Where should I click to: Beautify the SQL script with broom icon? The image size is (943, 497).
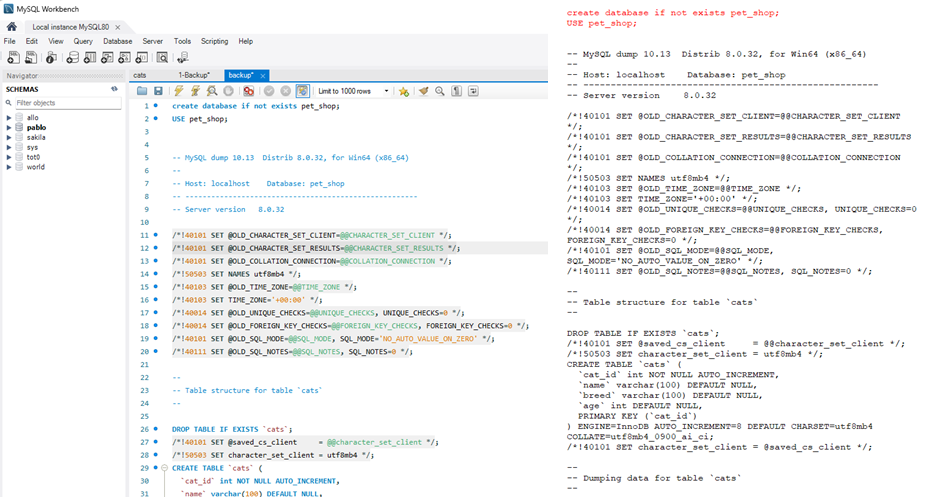(x=423, y=91)
